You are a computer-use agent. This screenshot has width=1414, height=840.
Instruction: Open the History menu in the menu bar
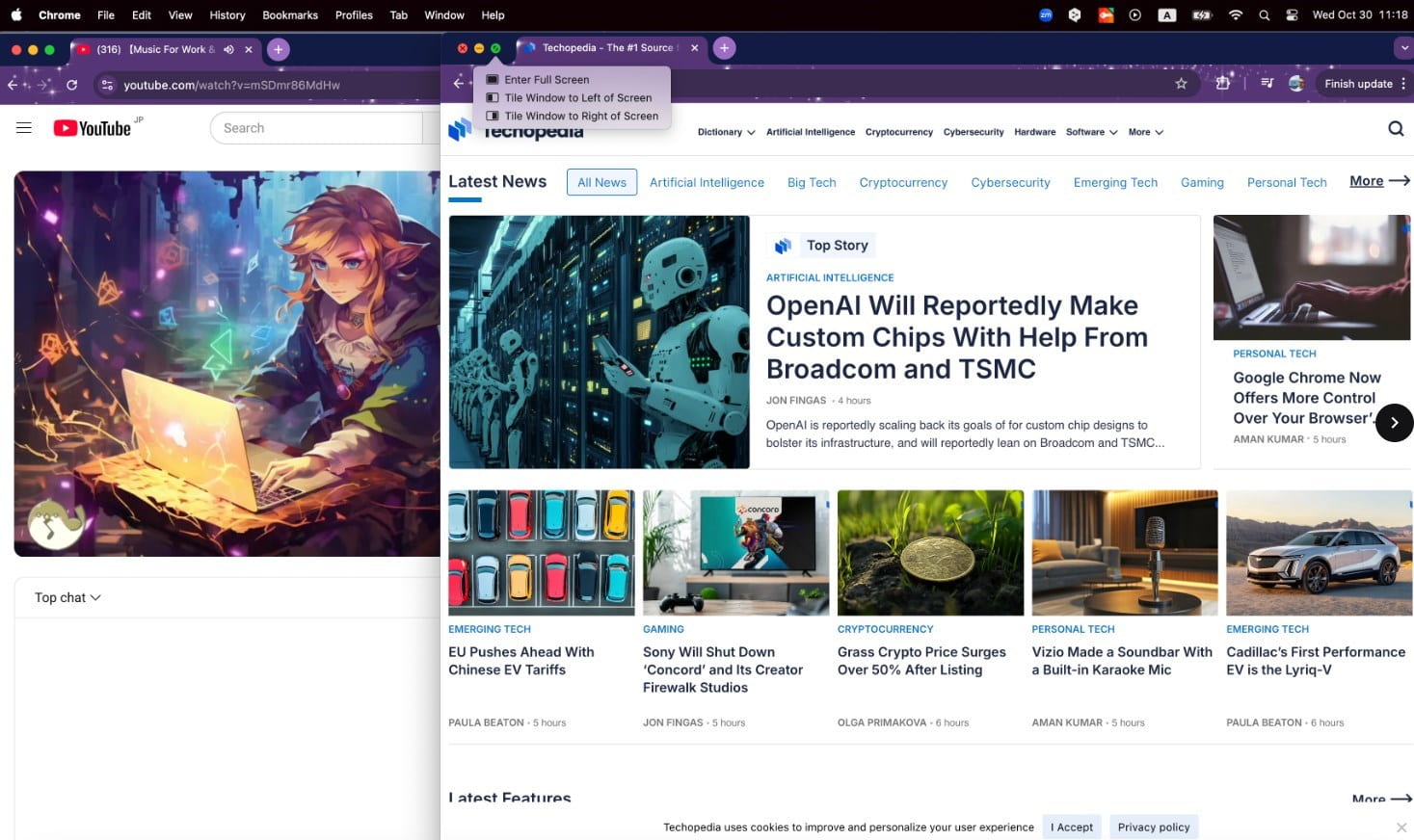point(227,14)
